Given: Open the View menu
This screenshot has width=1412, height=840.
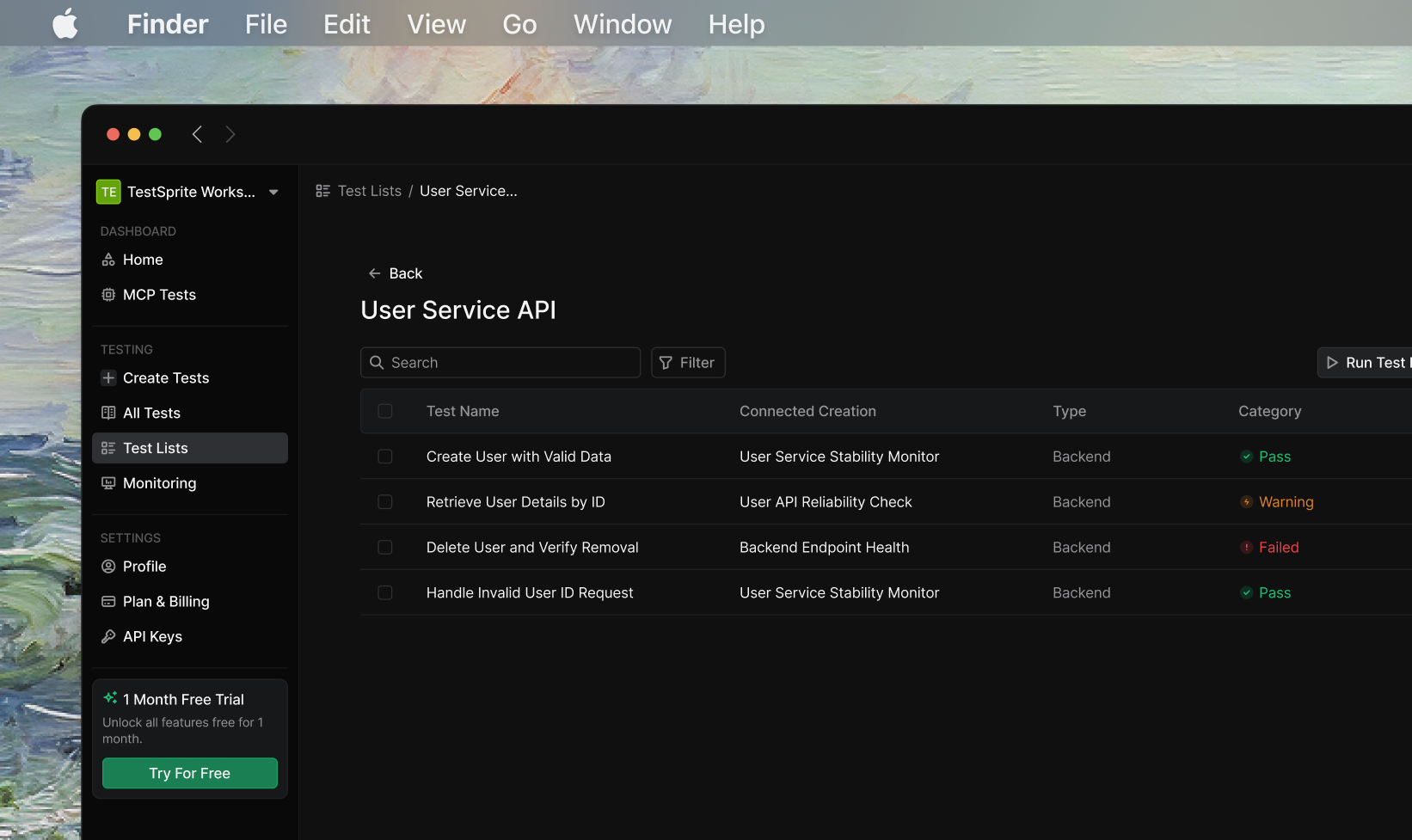Looking at the screenshot, I should [436, 24].
